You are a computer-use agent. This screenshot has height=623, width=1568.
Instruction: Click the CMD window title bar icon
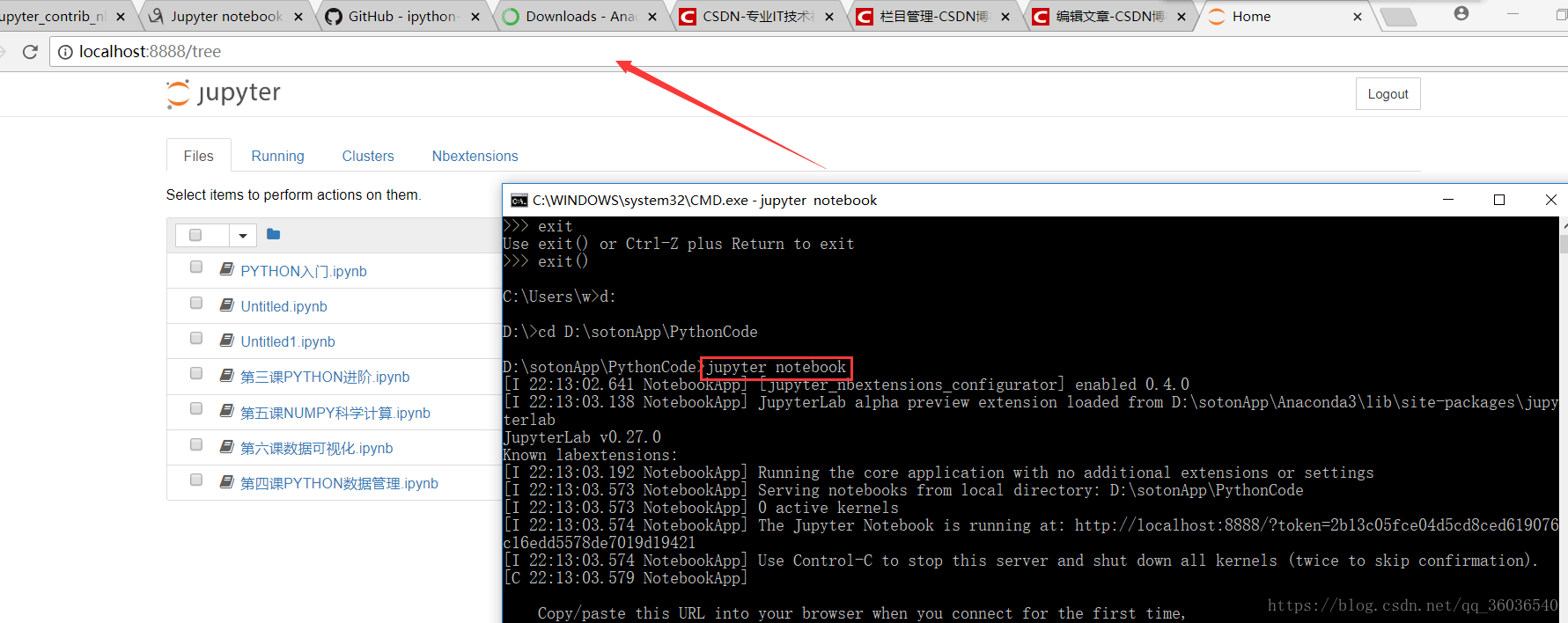519,201
